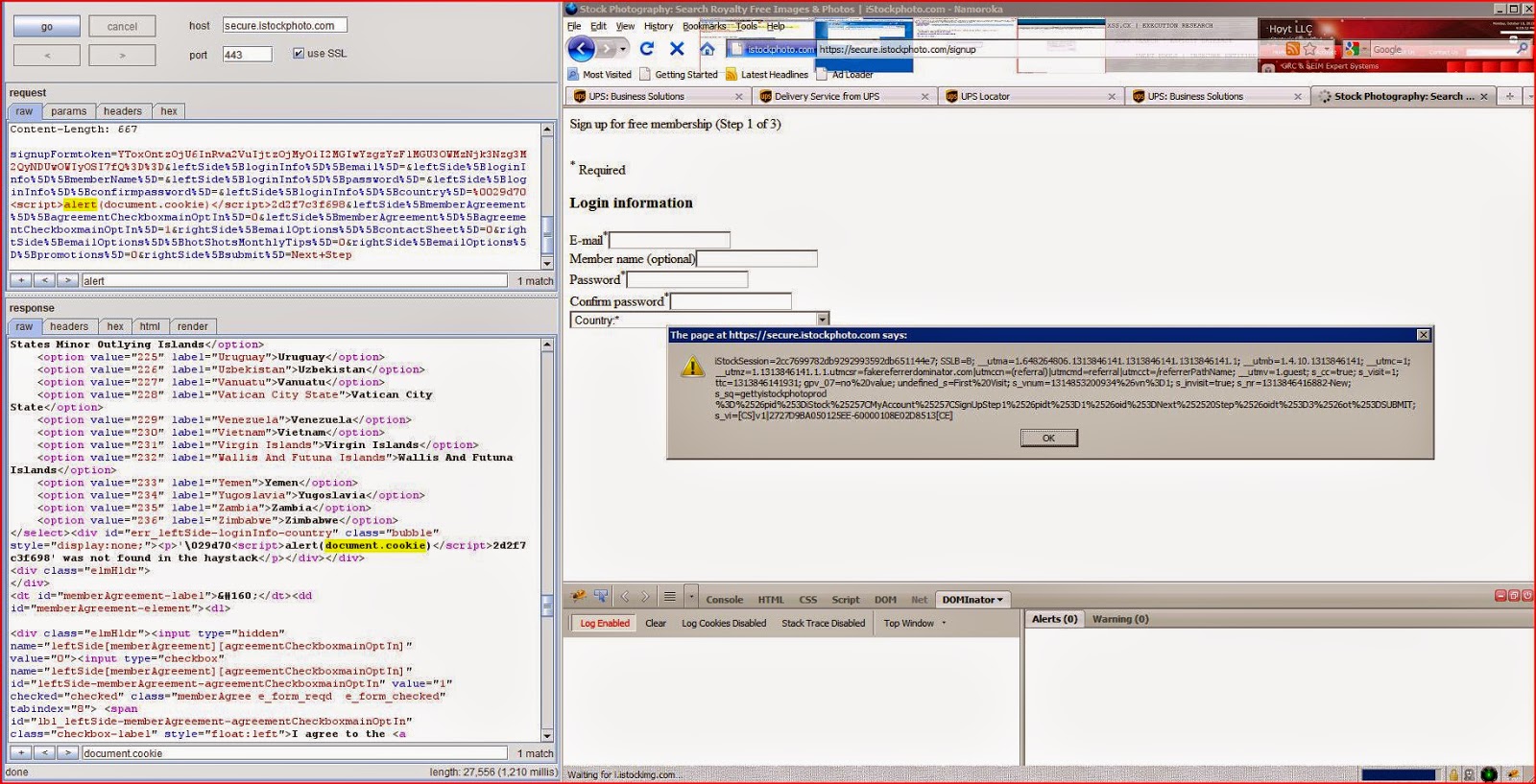Toggle the Log Enabled button in DOMinator
Screen dimensions: 1536x784
(x=605, y=623)
